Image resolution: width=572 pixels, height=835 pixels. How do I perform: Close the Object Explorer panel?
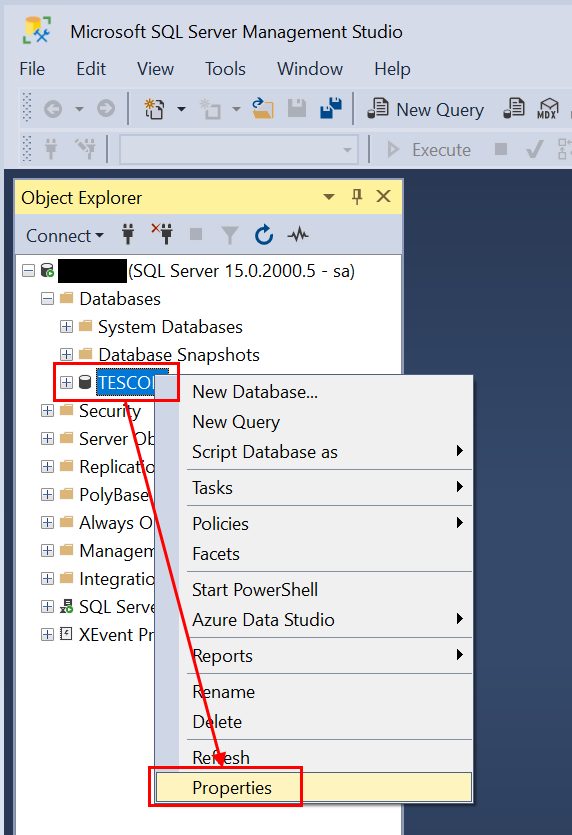(383, 197)
